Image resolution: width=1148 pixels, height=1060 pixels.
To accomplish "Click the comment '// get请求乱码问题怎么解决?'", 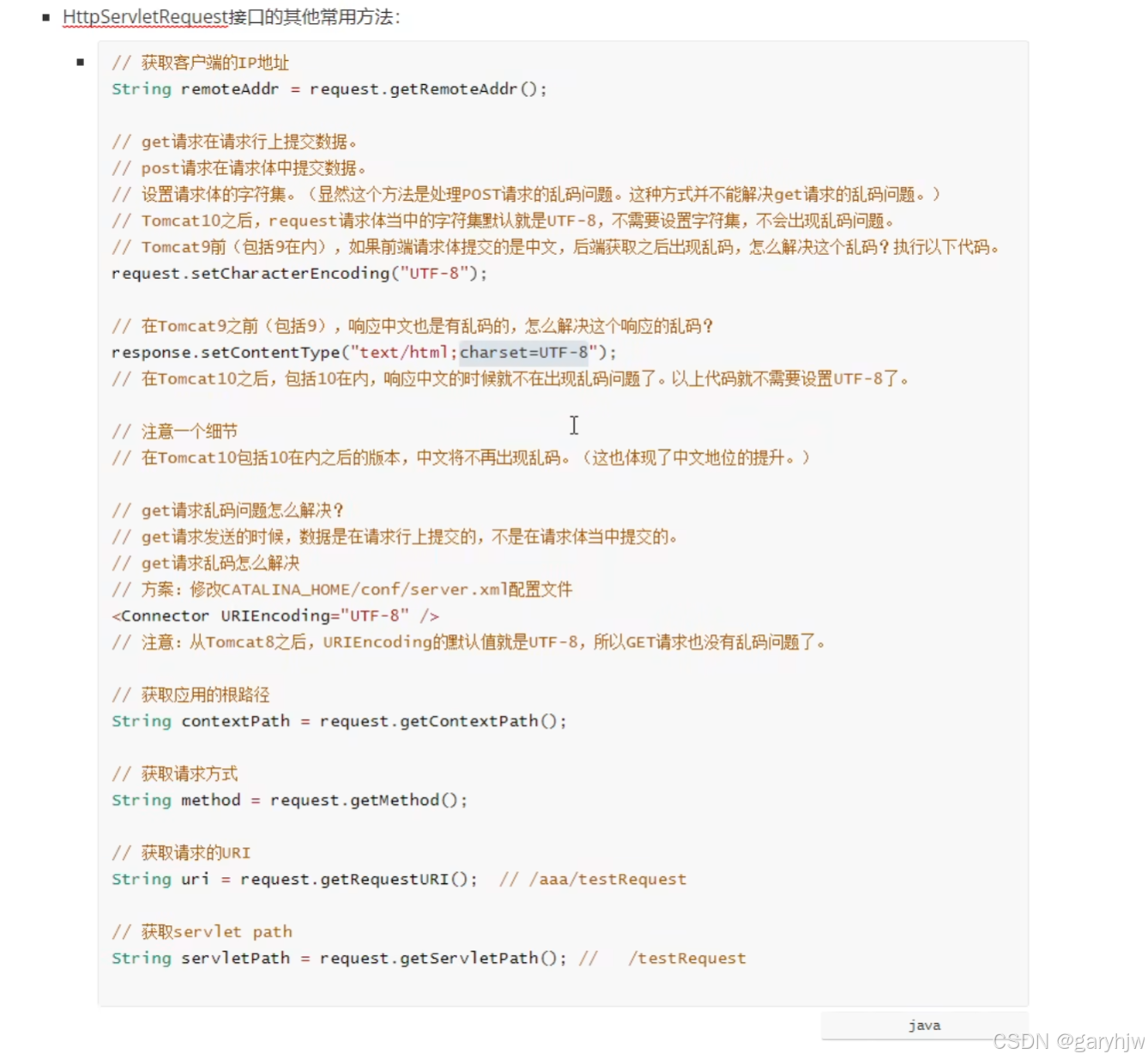I will coord(228,510).
